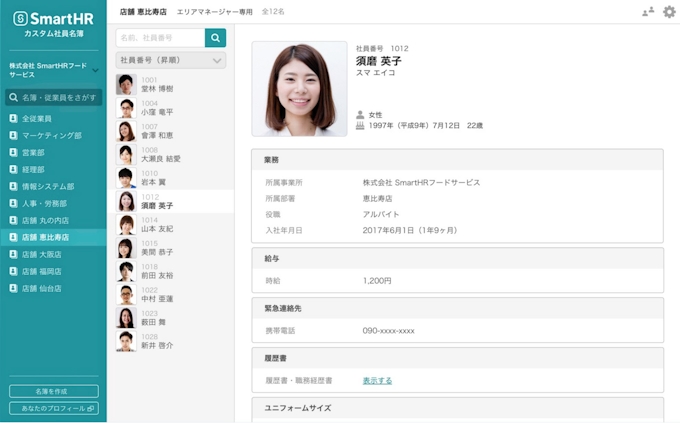Screen dimensions: 680x423
Task: Click the 全従業員 directory icon
Action: point(13,118)
